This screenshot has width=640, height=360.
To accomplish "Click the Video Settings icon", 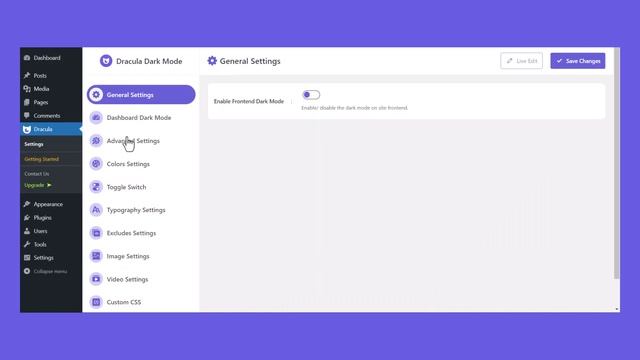I will click(96, 279).
